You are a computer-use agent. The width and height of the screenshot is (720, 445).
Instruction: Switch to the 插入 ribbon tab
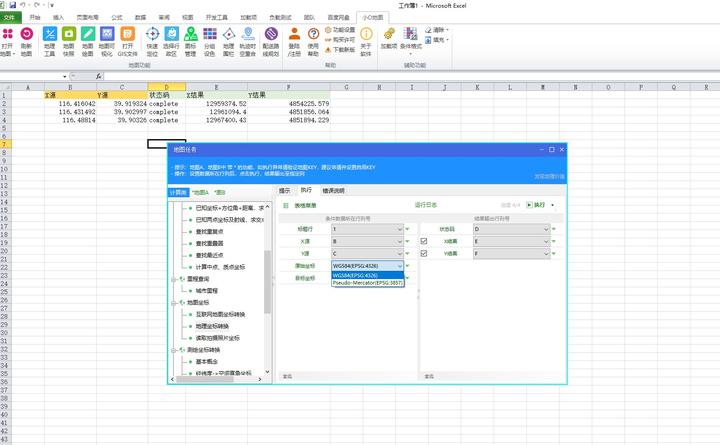coord(58,17)
